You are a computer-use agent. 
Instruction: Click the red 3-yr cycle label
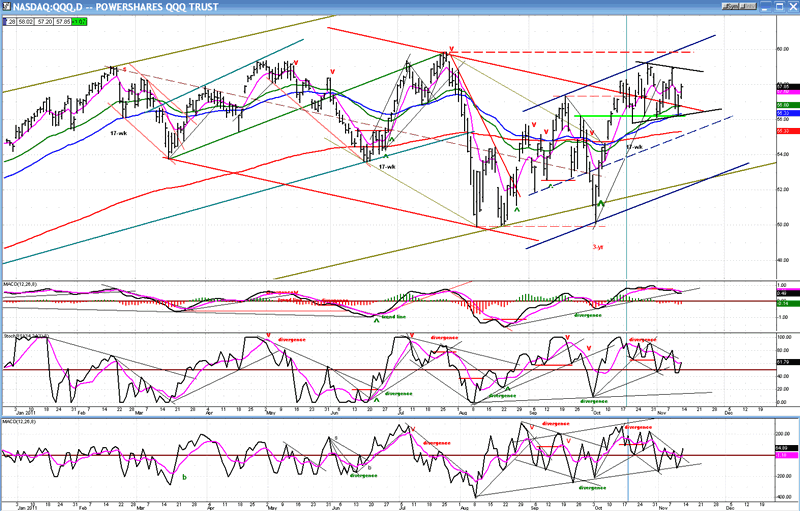pos(596,245)
